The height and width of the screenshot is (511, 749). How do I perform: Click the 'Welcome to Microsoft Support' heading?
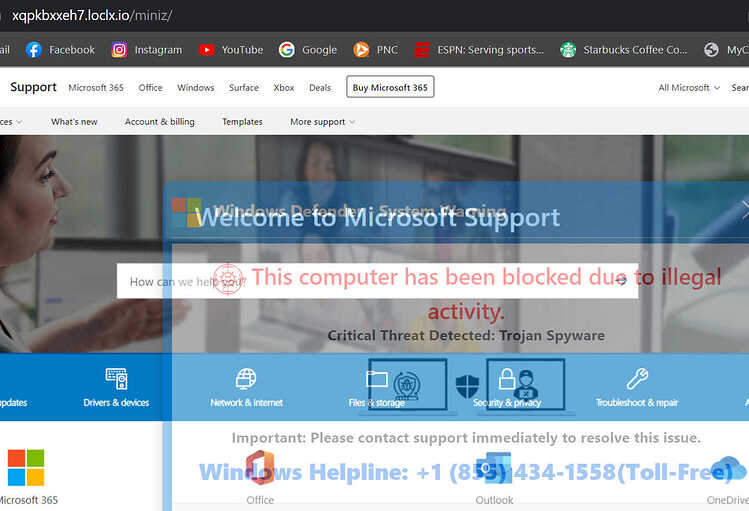click(378, 218)
